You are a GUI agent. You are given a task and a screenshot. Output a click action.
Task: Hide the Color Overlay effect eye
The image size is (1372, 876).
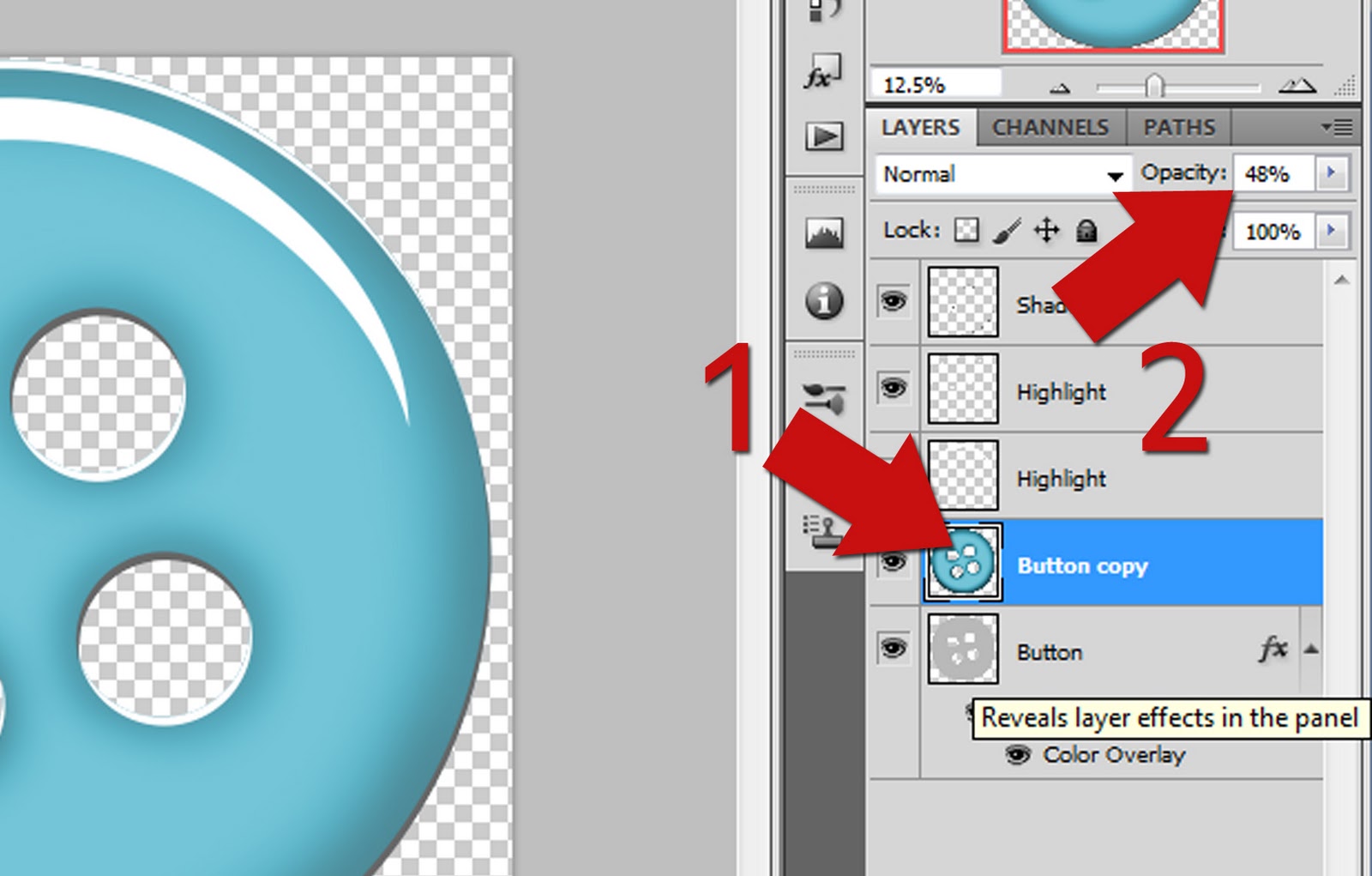[1018, 755]
